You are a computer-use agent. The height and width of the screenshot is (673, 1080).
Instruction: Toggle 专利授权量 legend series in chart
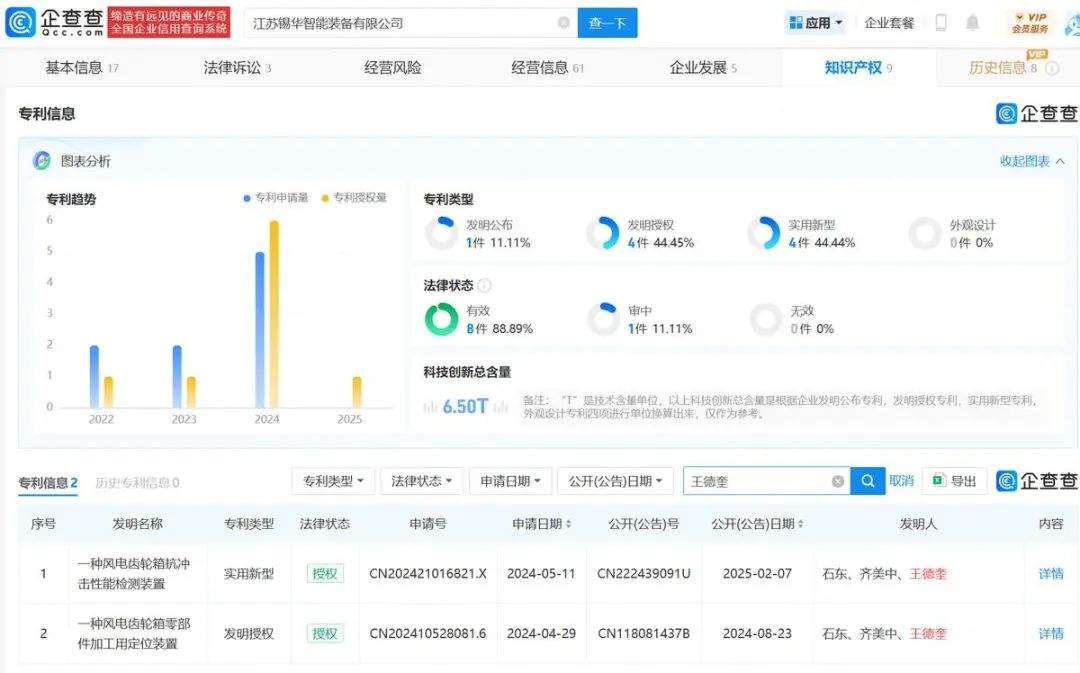click(354, 198)
